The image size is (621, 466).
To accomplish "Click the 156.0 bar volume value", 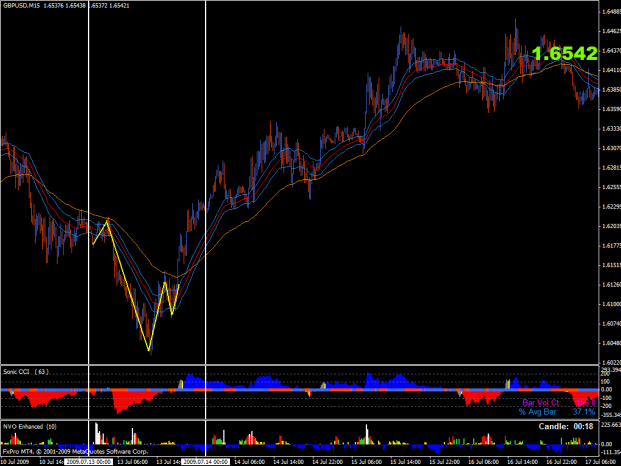I will (586, 403).
